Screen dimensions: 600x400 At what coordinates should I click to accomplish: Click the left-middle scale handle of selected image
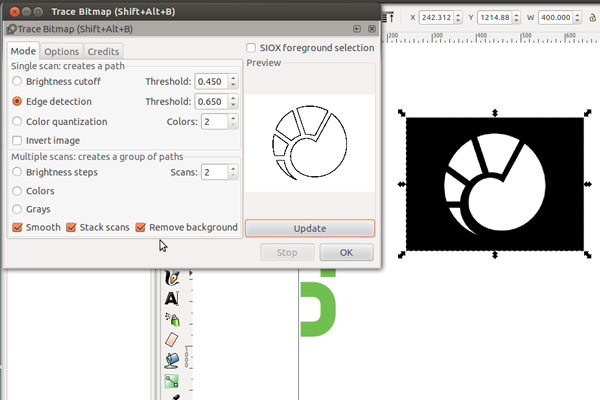[x=401, y=184]
